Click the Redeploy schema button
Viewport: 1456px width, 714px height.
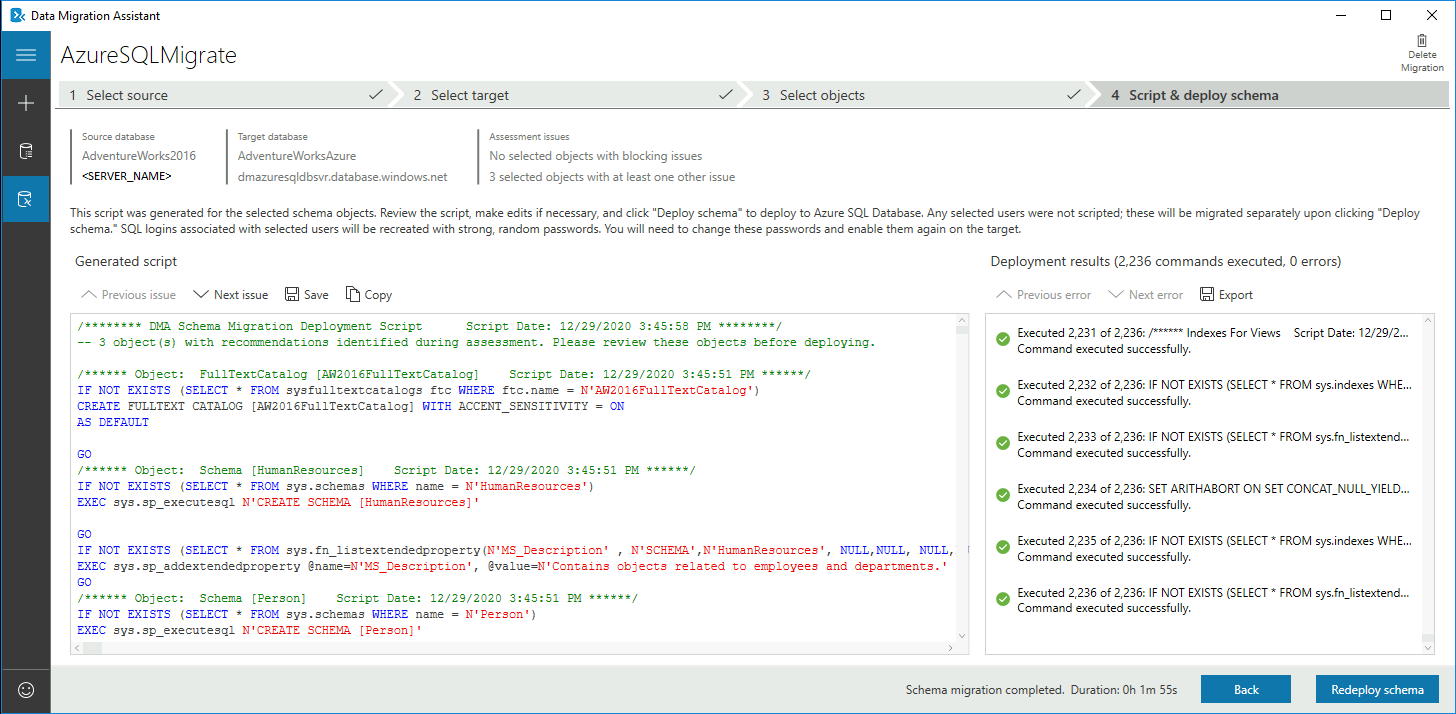point(1377,690)
